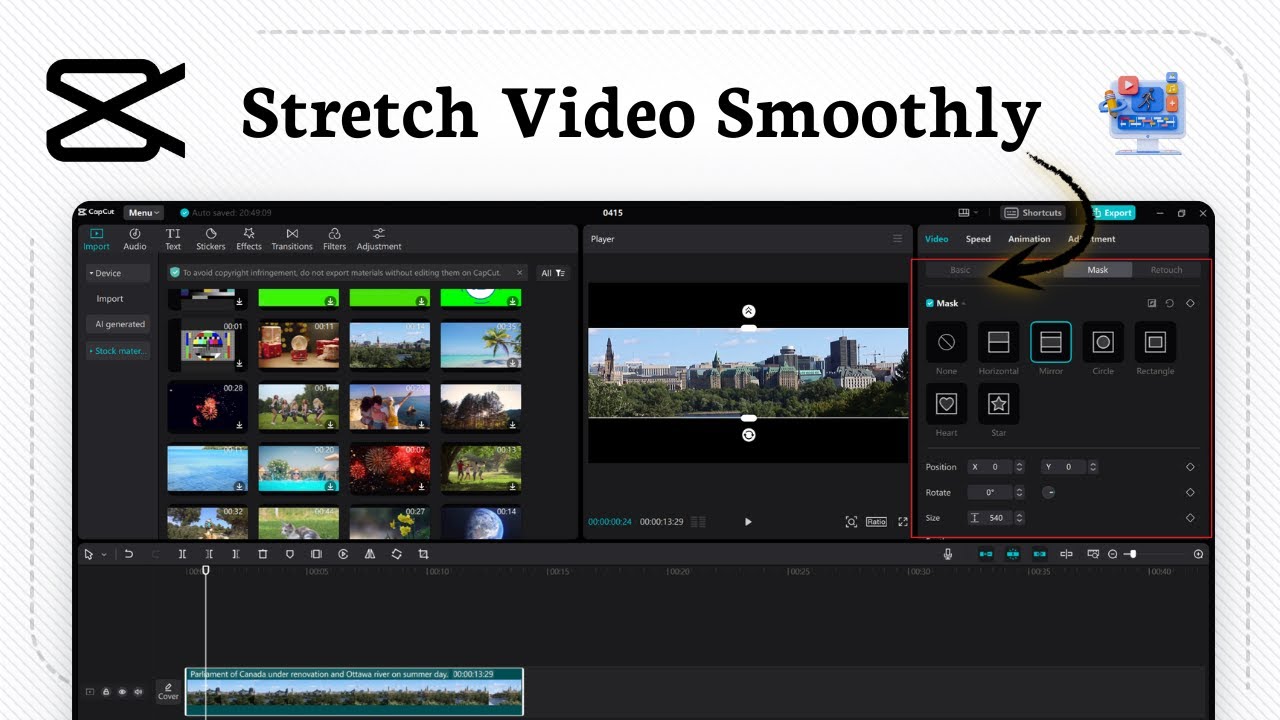Set mask to None
Image resolution: width=1280 pixels, height=720 pixels.
(946, 342)
